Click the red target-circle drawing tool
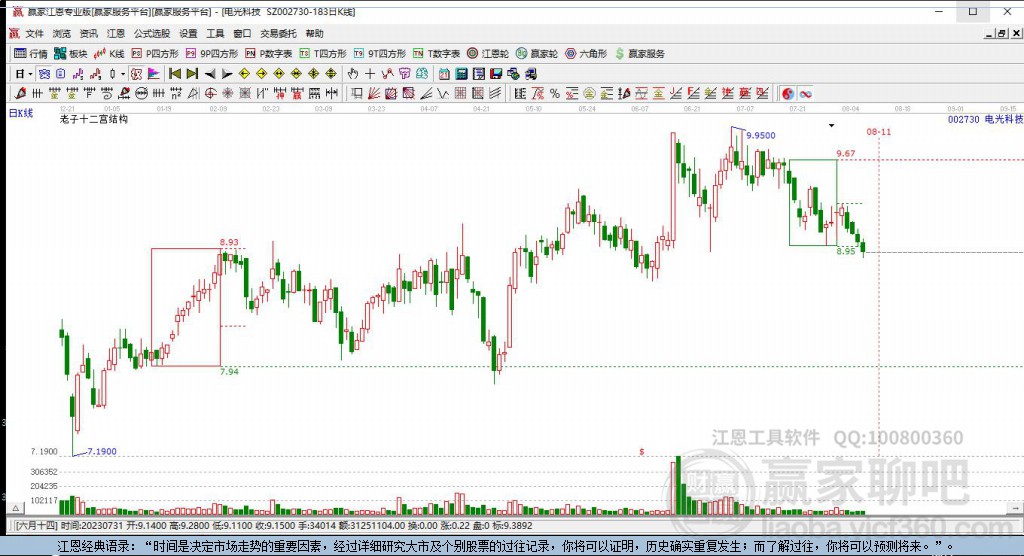This screenshot has width=1024, height=556. coord(210,93)
